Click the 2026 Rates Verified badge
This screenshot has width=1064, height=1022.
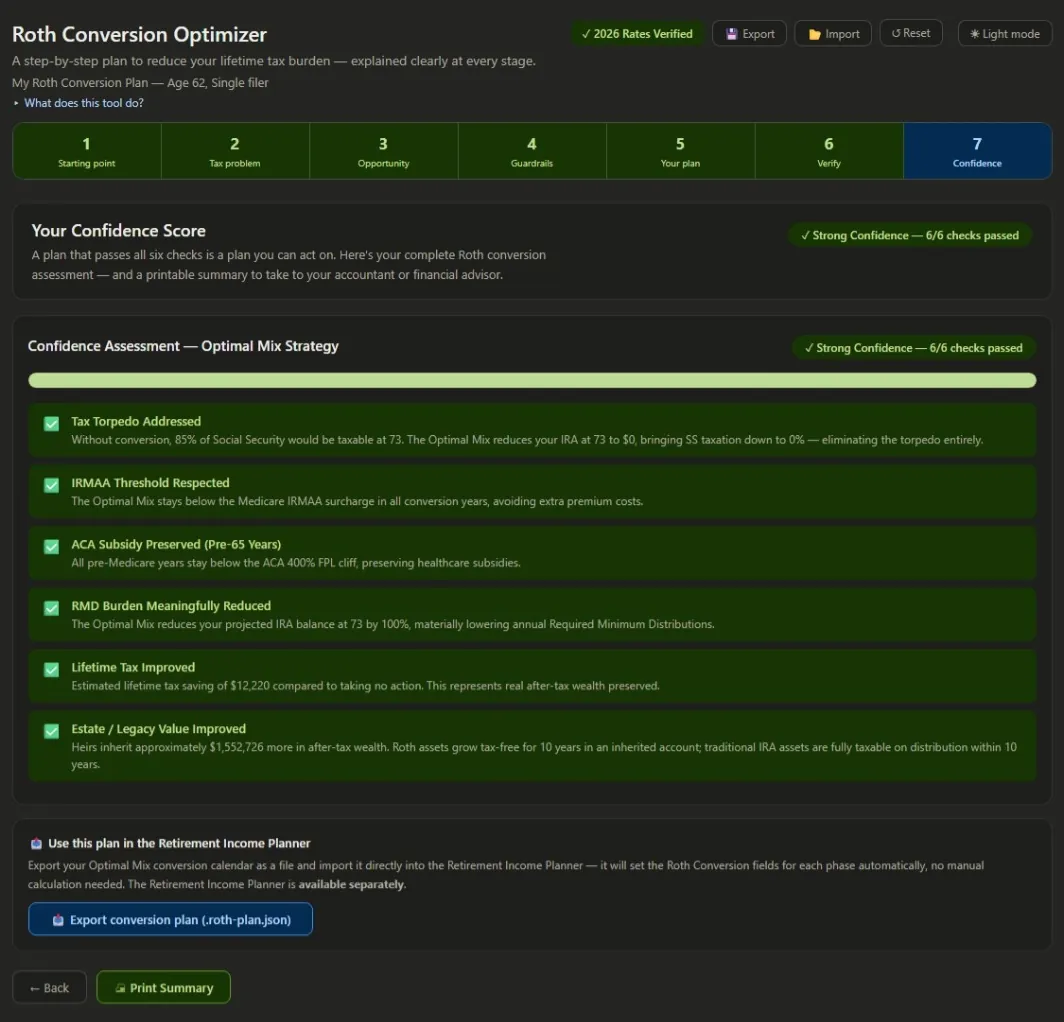[x=637, y=34]
